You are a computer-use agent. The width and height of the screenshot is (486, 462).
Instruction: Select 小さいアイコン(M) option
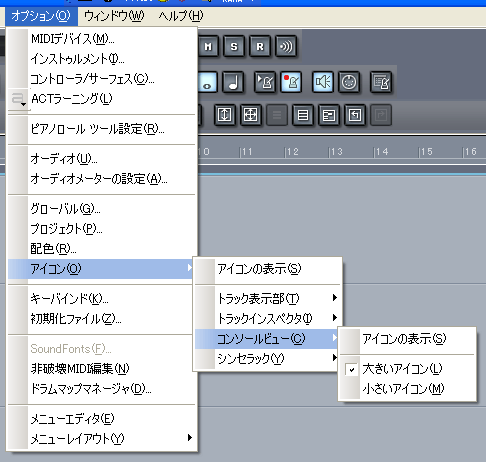407,389
